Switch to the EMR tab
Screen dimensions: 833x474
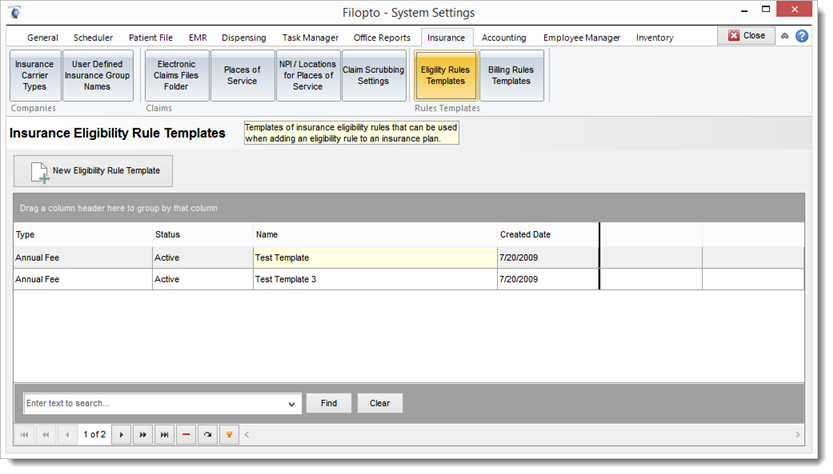click(198, 38)
